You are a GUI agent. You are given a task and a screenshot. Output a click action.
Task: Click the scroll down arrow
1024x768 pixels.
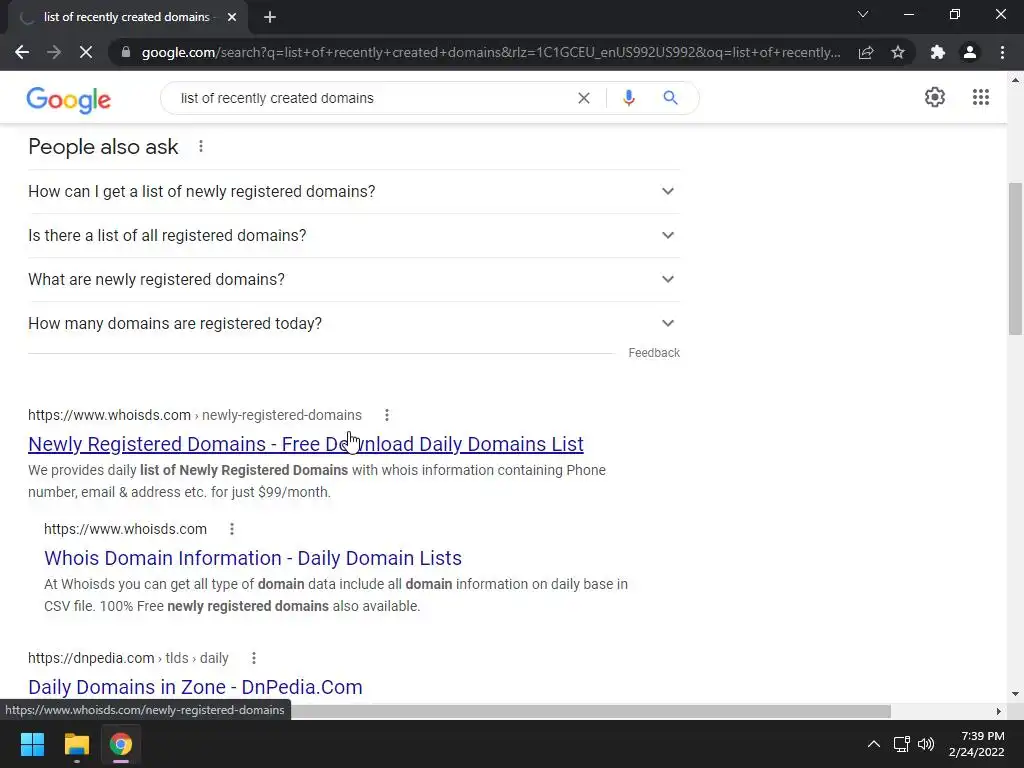tap(1016, 694)
